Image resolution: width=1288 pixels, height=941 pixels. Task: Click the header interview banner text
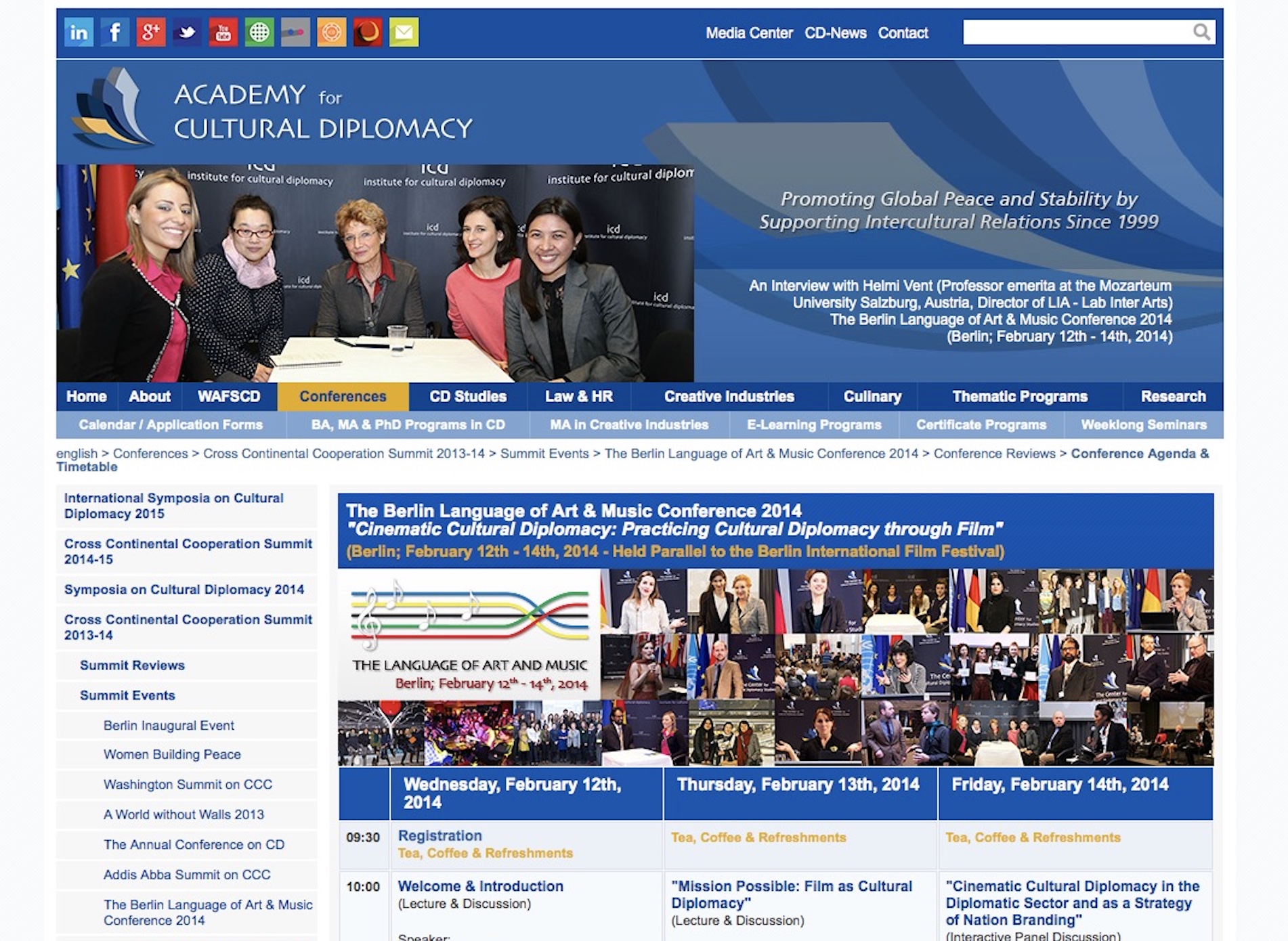[x=960, y=311]
